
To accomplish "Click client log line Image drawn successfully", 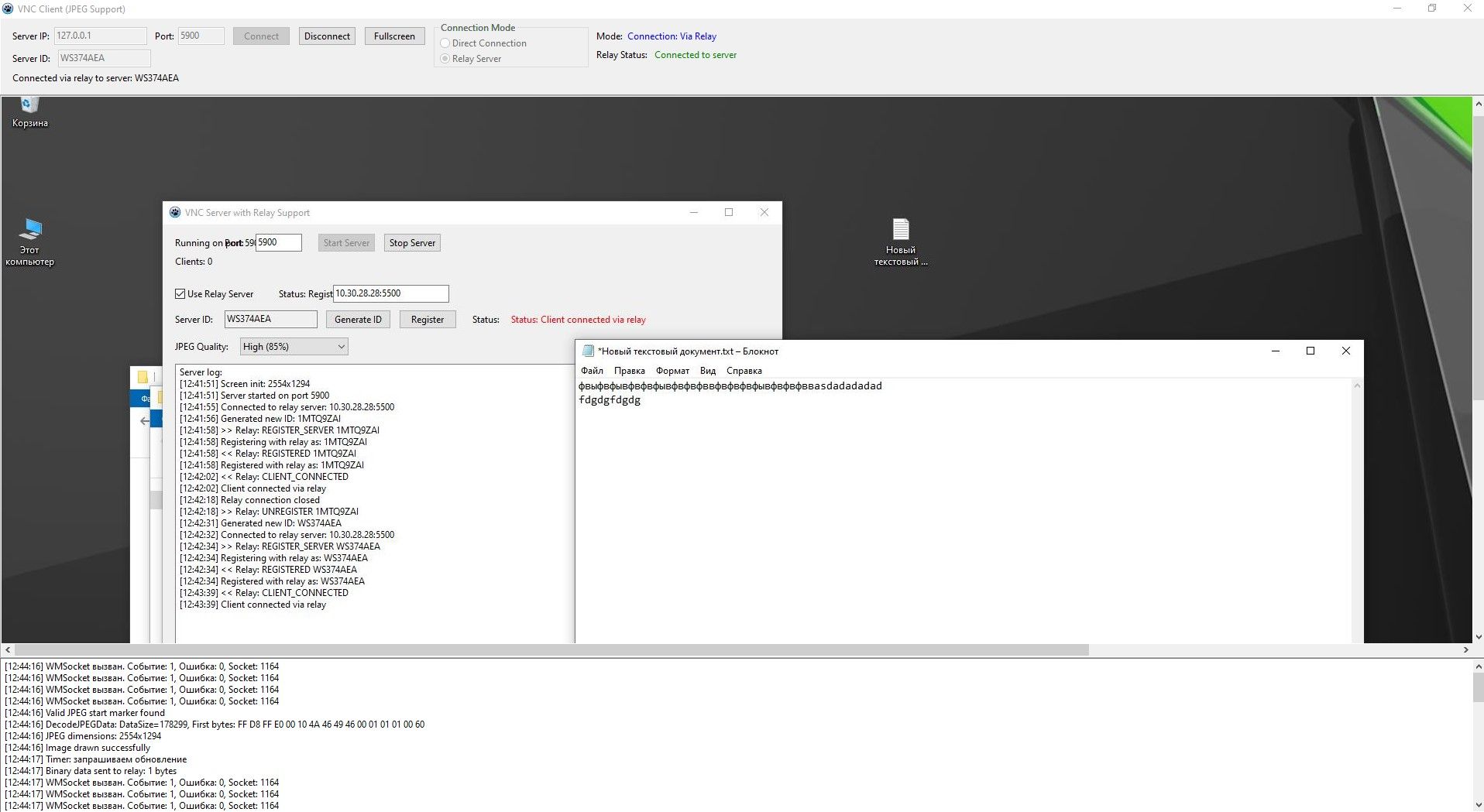I will 77,748.
